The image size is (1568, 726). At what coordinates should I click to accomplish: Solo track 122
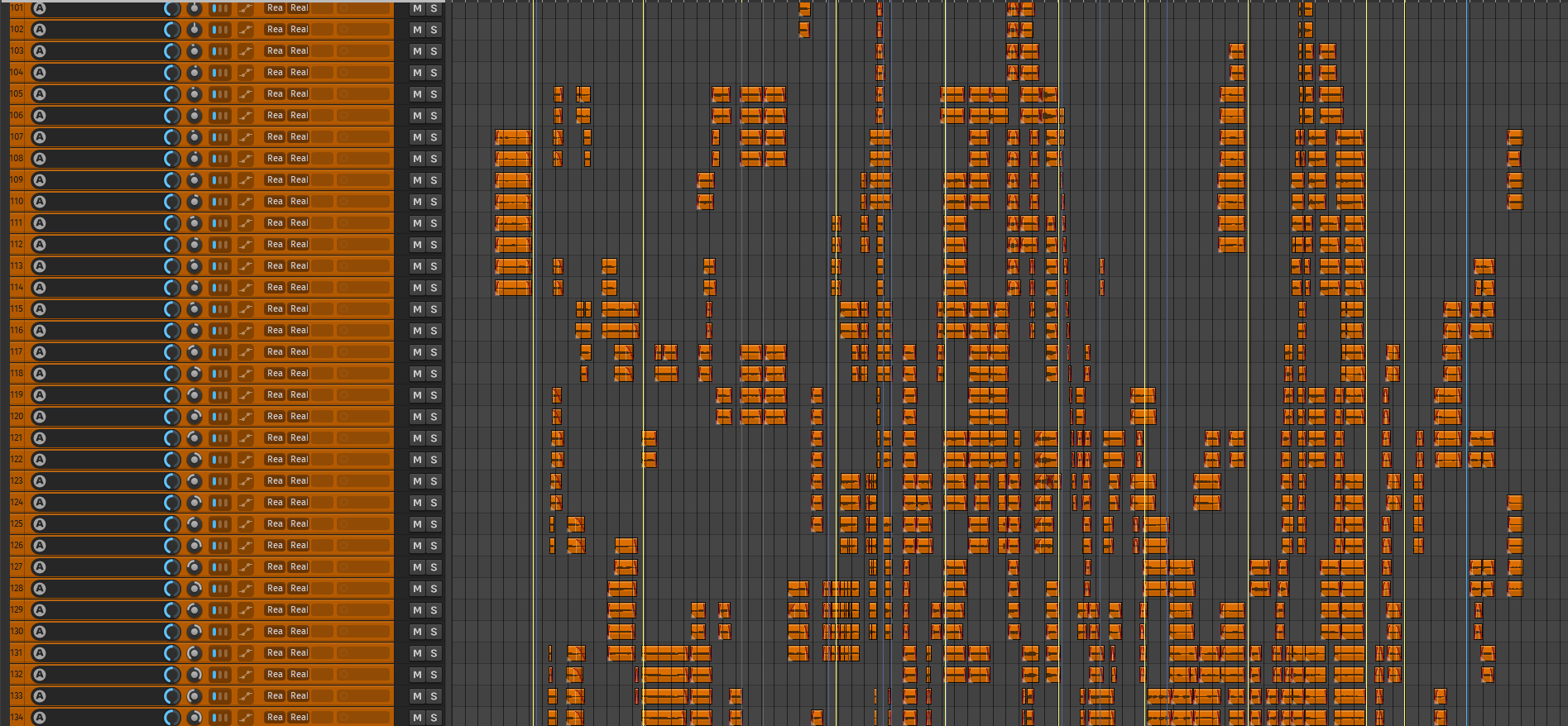[434, 460]
